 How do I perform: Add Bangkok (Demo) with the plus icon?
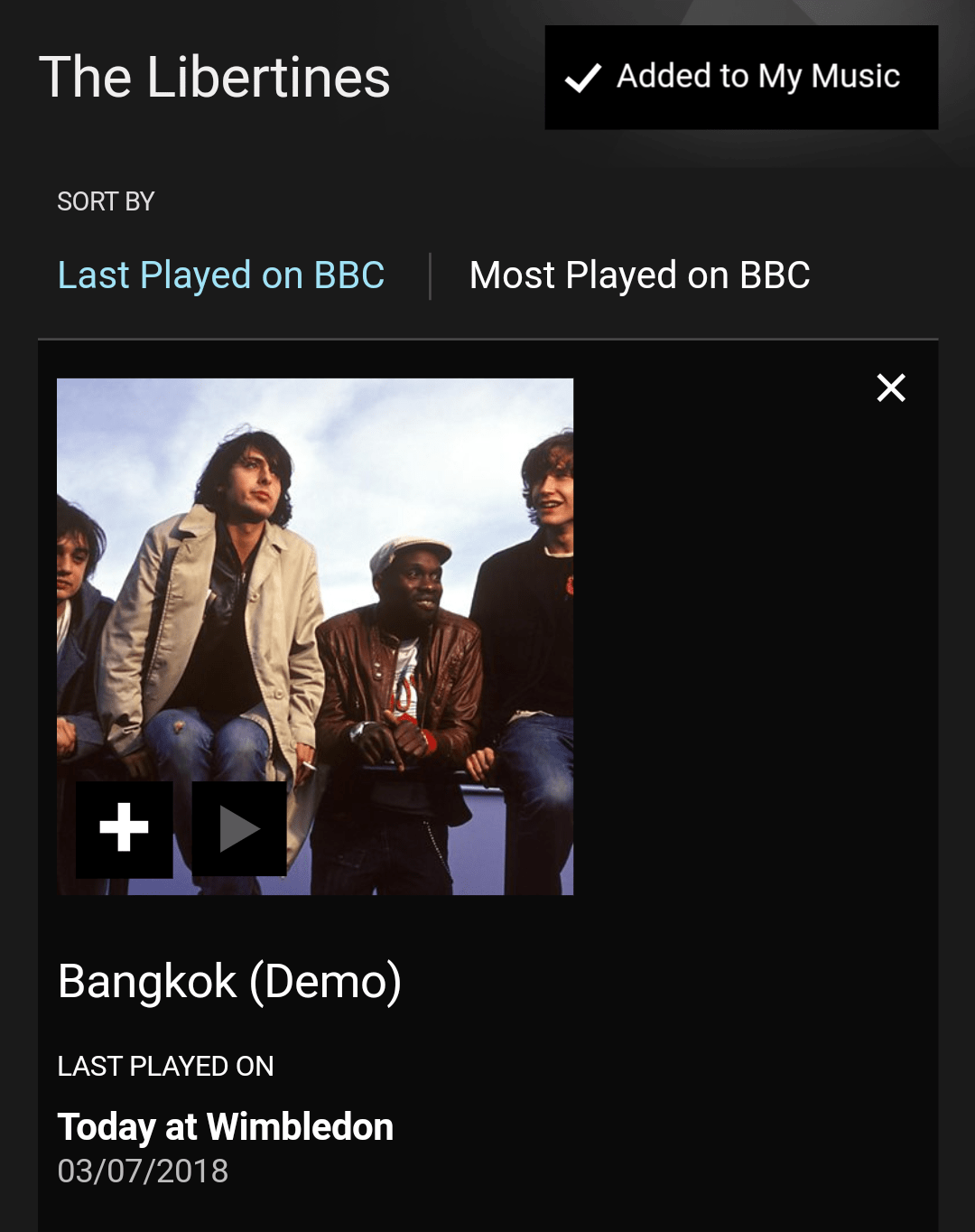pos(124,828)
